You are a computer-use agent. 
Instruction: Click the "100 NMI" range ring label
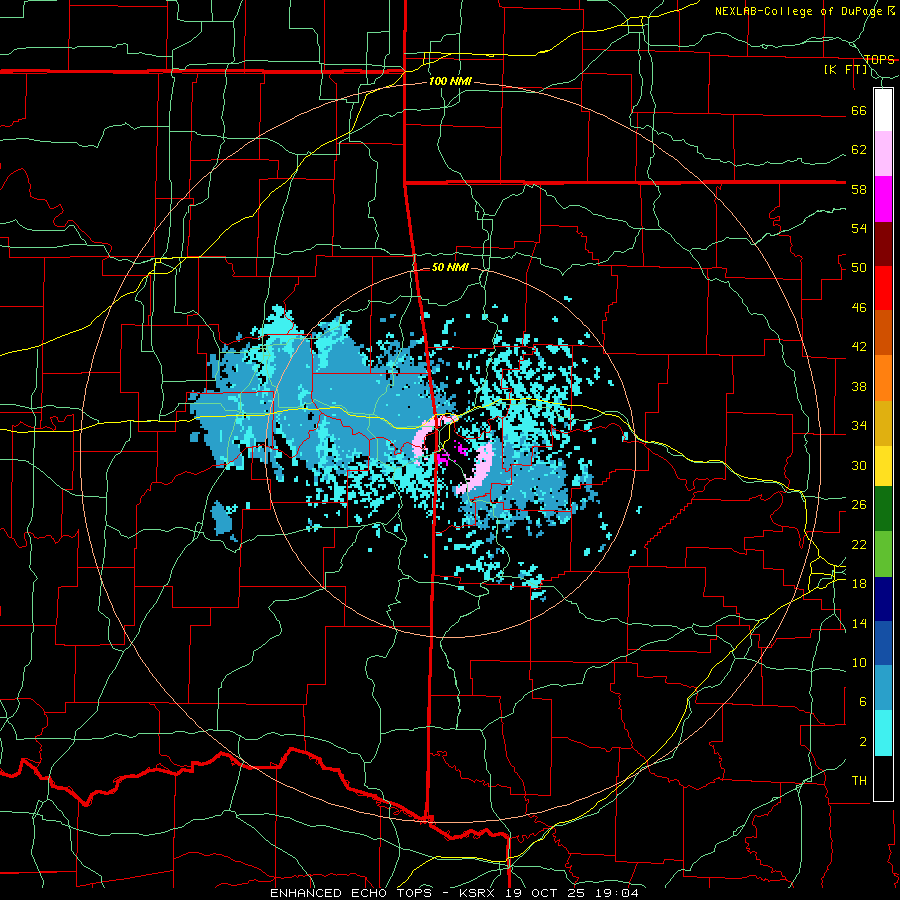(x=449, y=82)
